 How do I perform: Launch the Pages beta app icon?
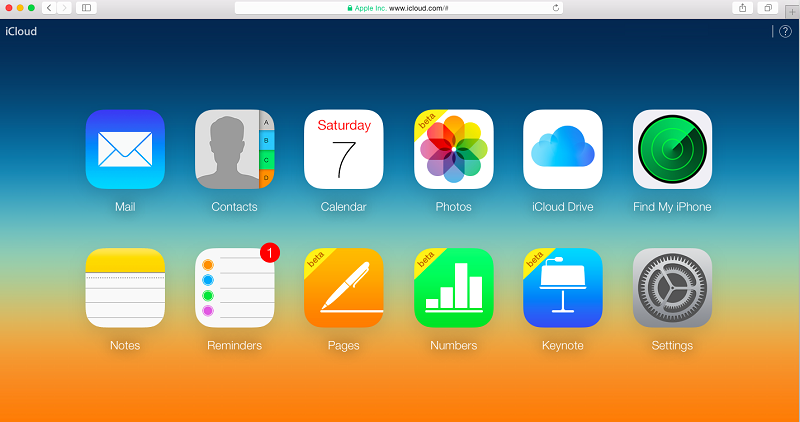344,288
